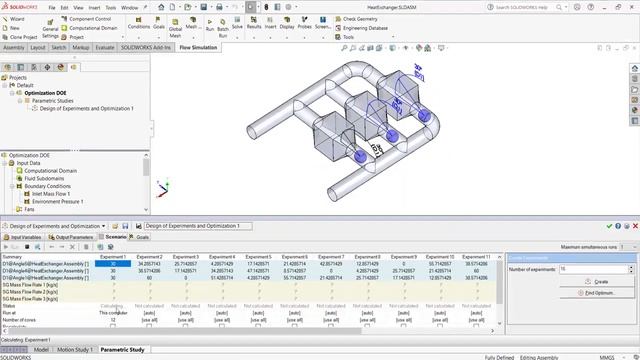The image size is (640, 360).
Task: Click the Model bottom tab
Action: [41, 350]
